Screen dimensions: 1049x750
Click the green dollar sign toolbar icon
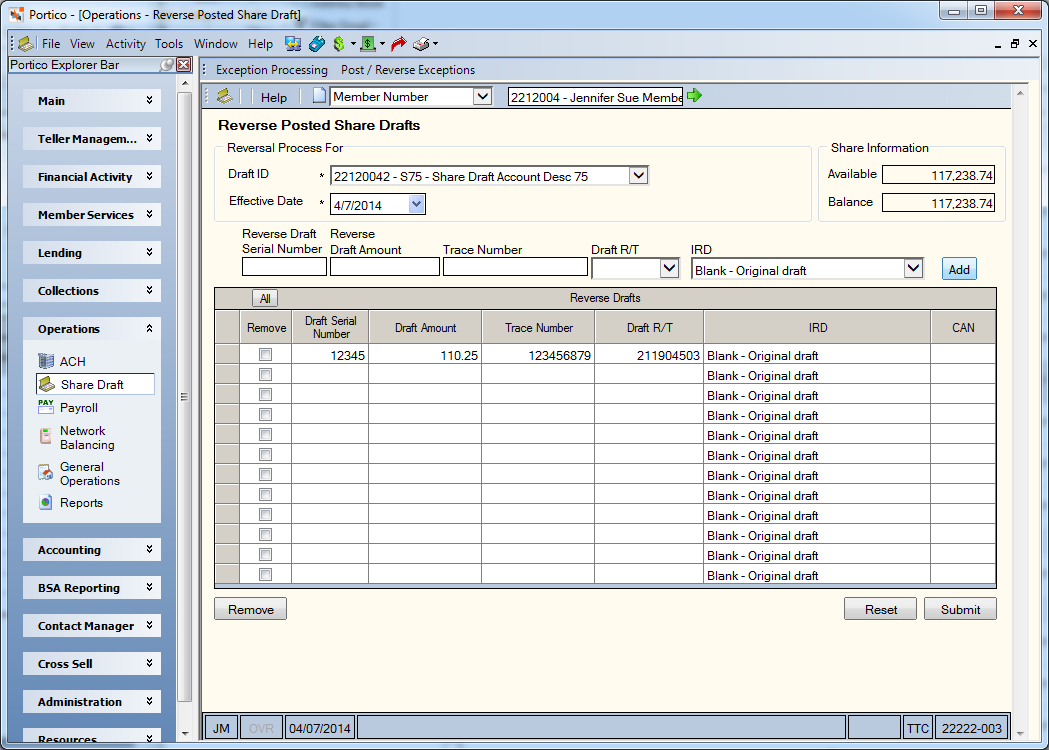tap(339, 43)
